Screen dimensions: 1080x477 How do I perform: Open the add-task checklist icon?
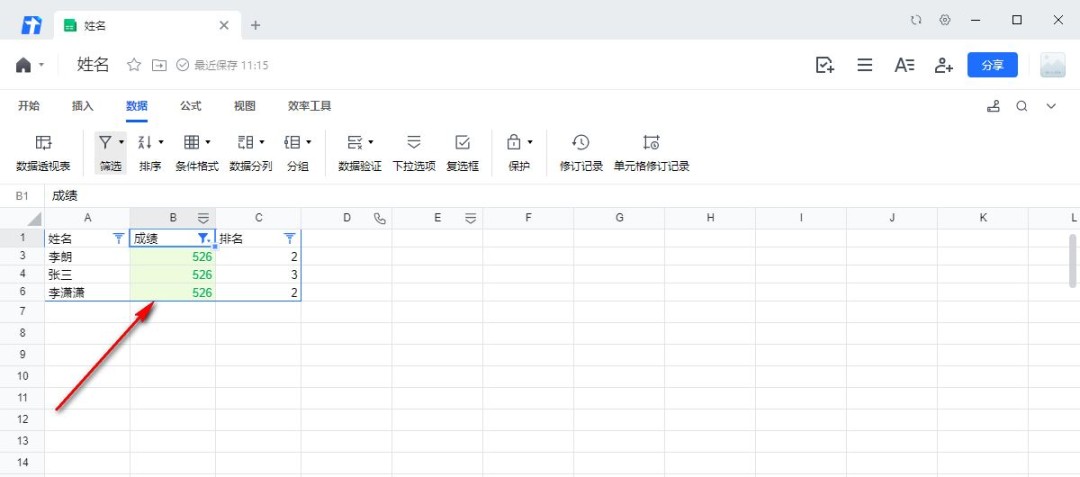[x=824, y=65]
